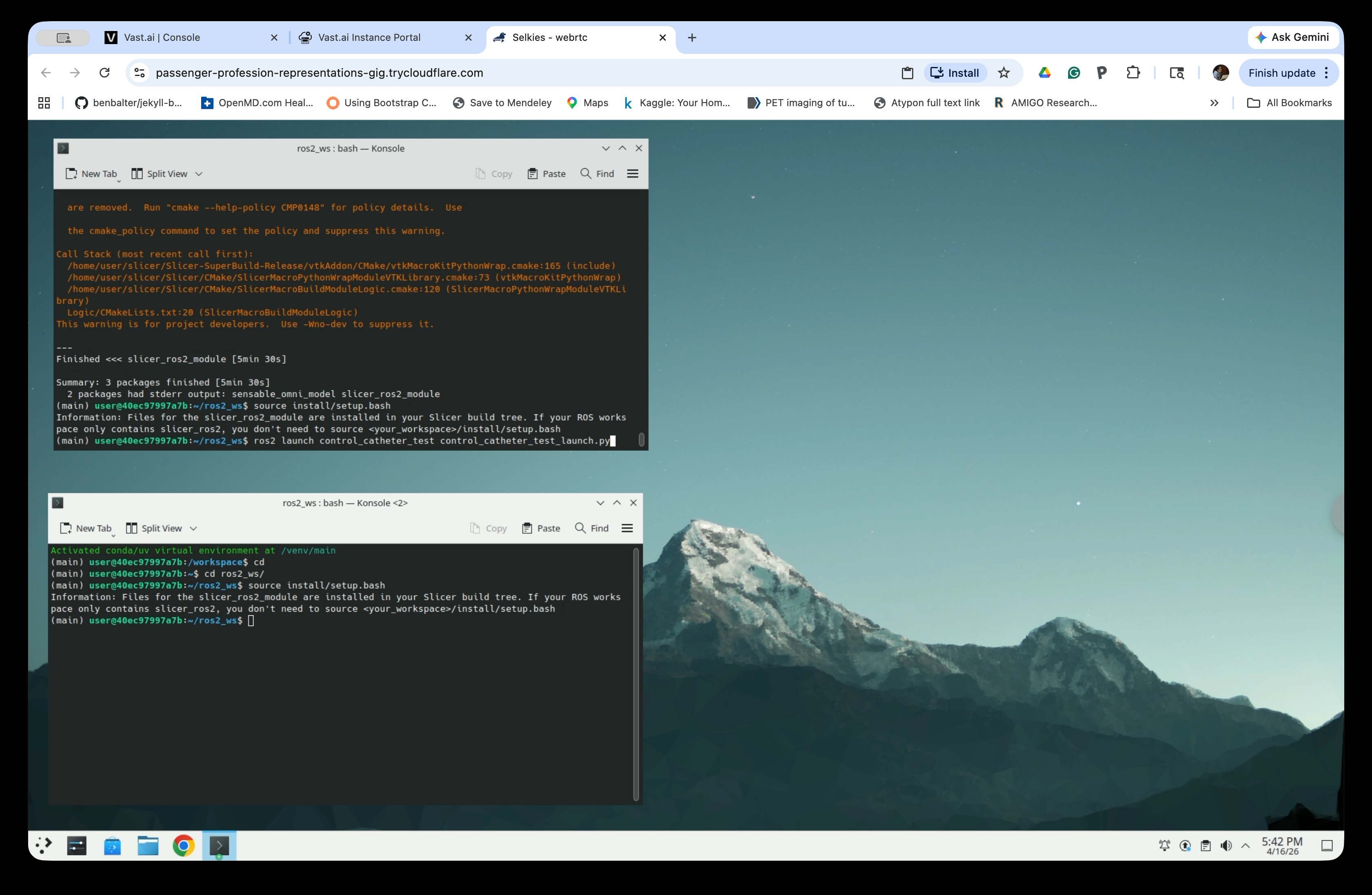The width and height of the screenshot is (1372, 895).
Task: Open the Konsole hamburger menu
Action: pyautogui.click(x=633, y=174)
